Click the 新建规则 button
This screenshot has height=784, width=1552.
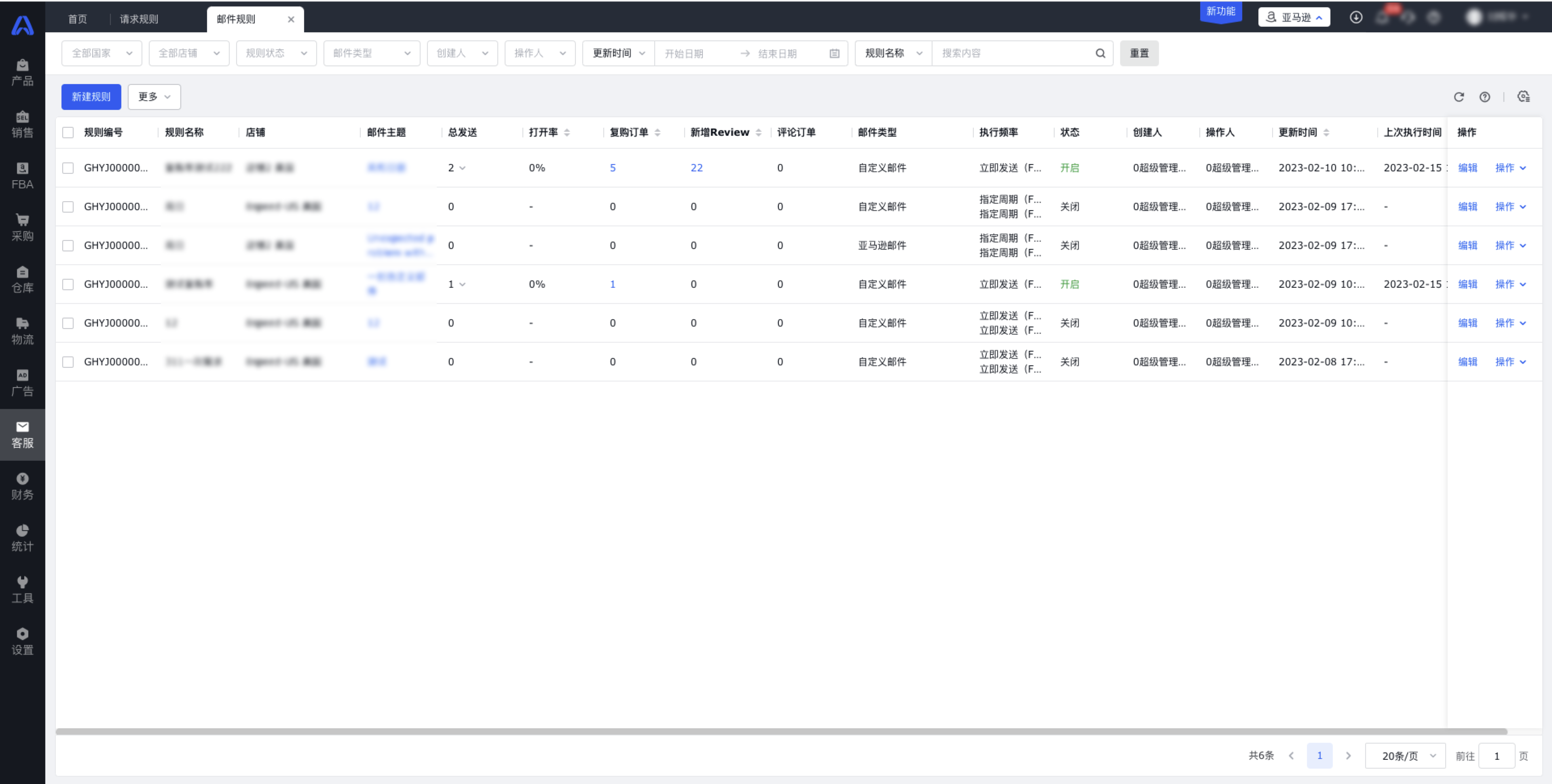point(91,97)
